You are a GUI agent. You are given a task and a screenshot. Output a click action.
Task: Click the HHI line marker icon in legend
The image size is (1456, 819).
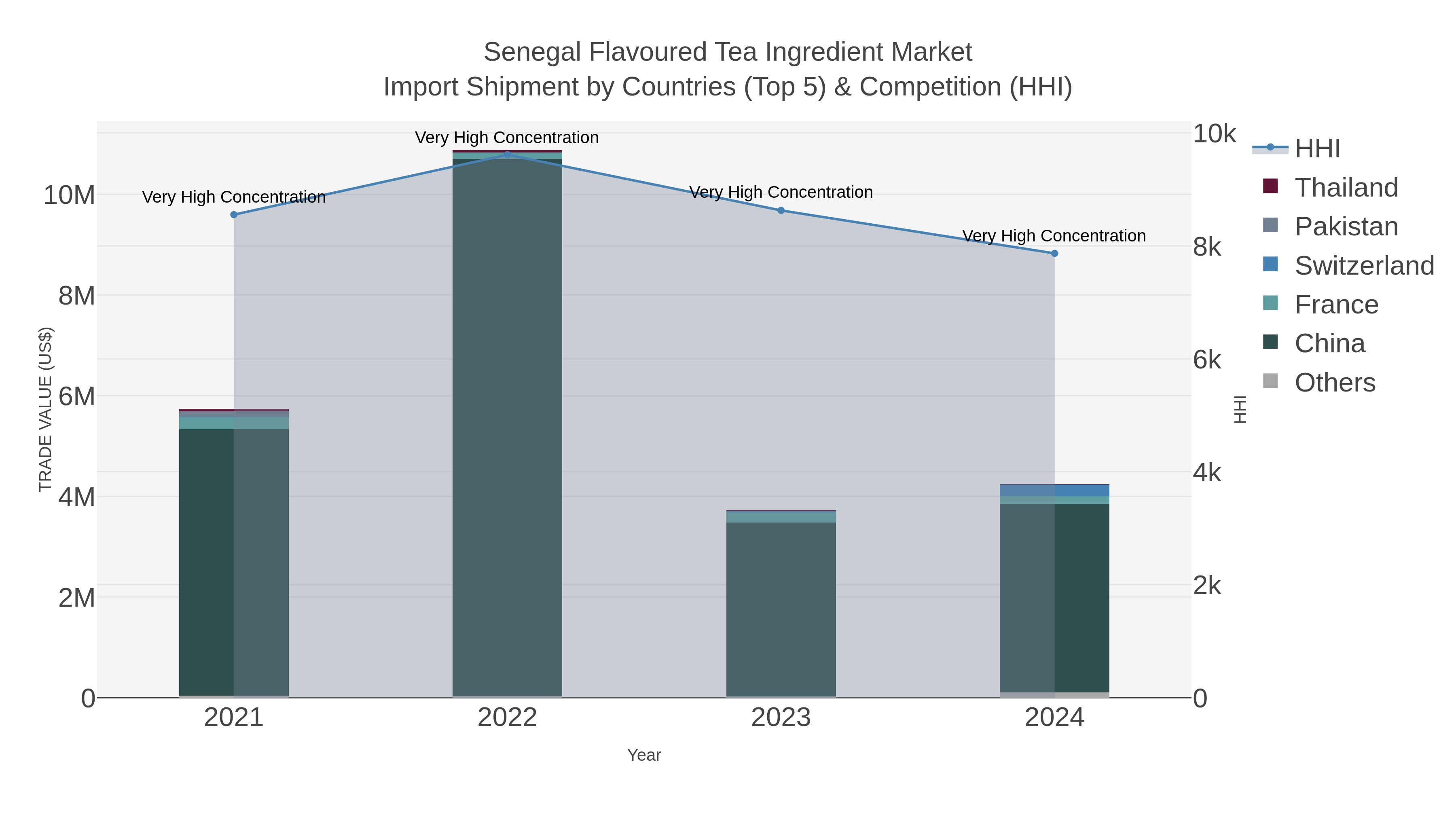(1270, 148)
